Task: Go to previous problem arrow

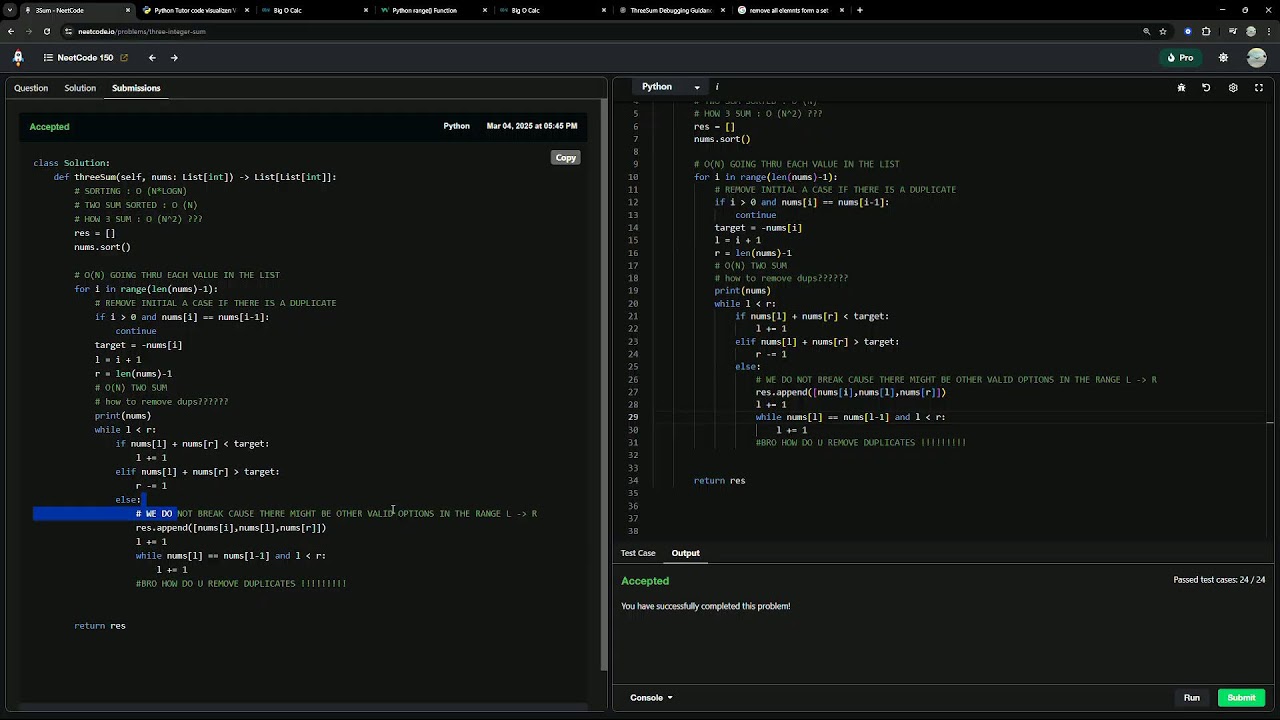Action: (152, 58)
